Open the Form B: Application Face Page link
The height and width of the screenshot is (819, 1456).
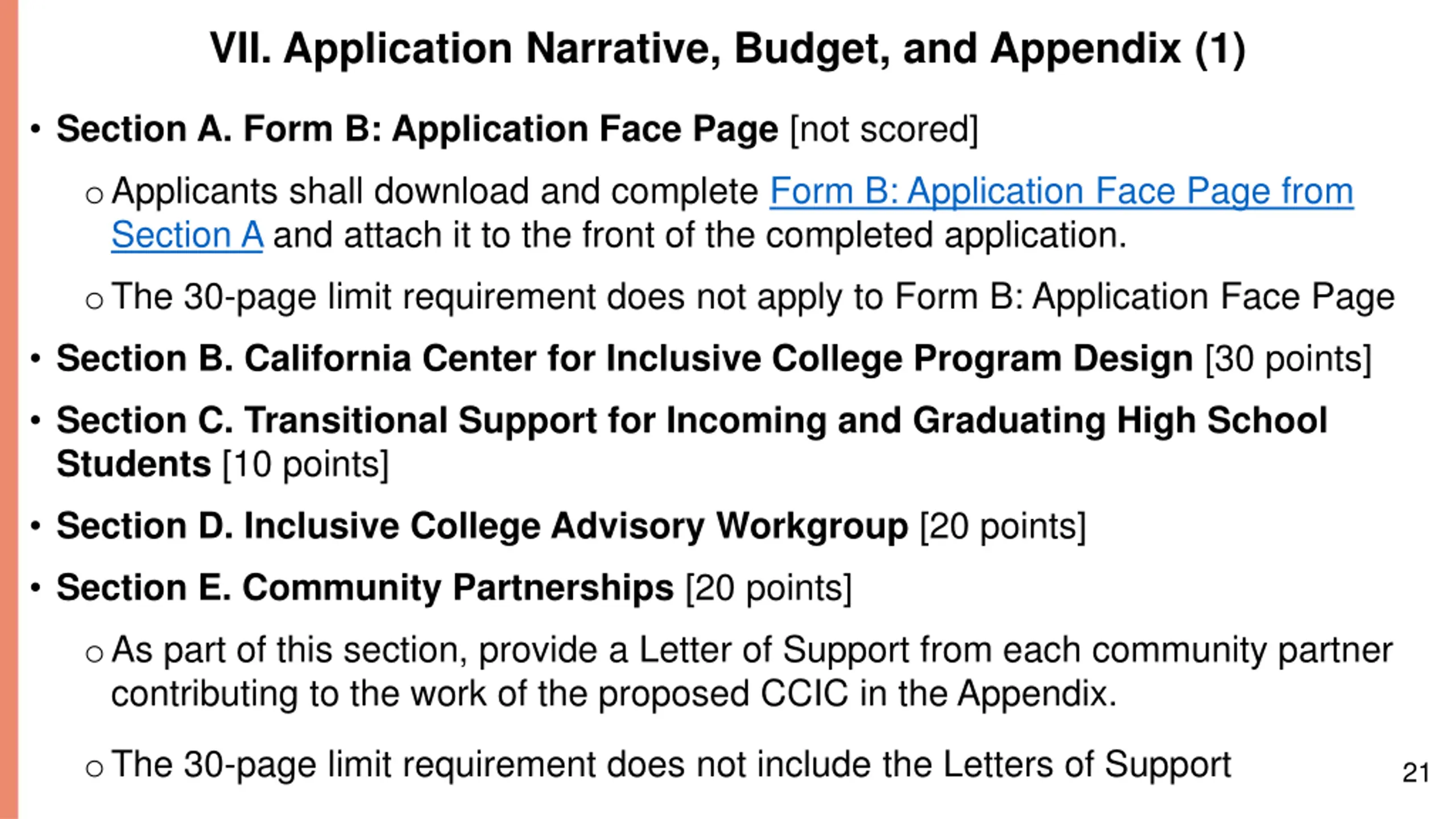click(1061, 191)
